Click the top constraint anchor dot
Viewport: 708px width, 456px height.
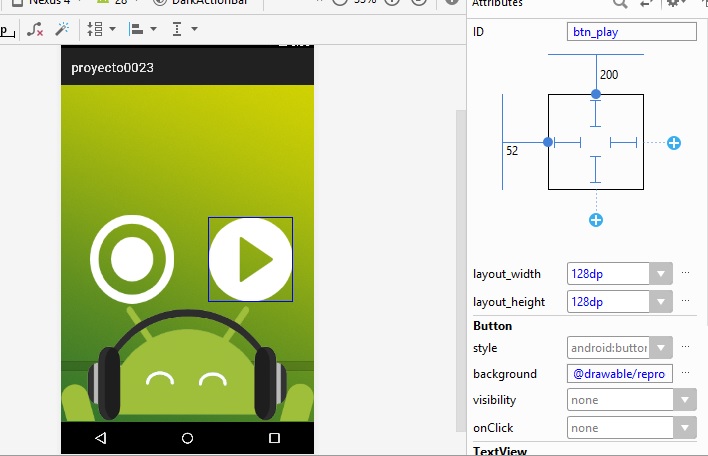point(596,94)
